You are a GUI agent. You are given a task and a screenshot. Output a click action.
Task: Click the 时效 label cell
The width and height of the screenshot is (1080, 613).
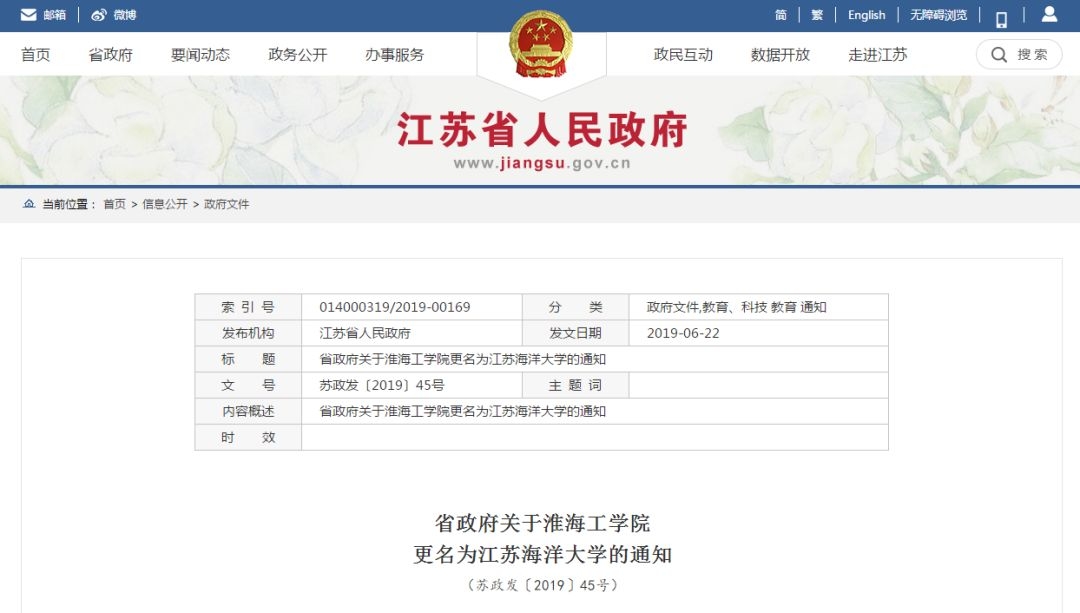coord(248,437)
